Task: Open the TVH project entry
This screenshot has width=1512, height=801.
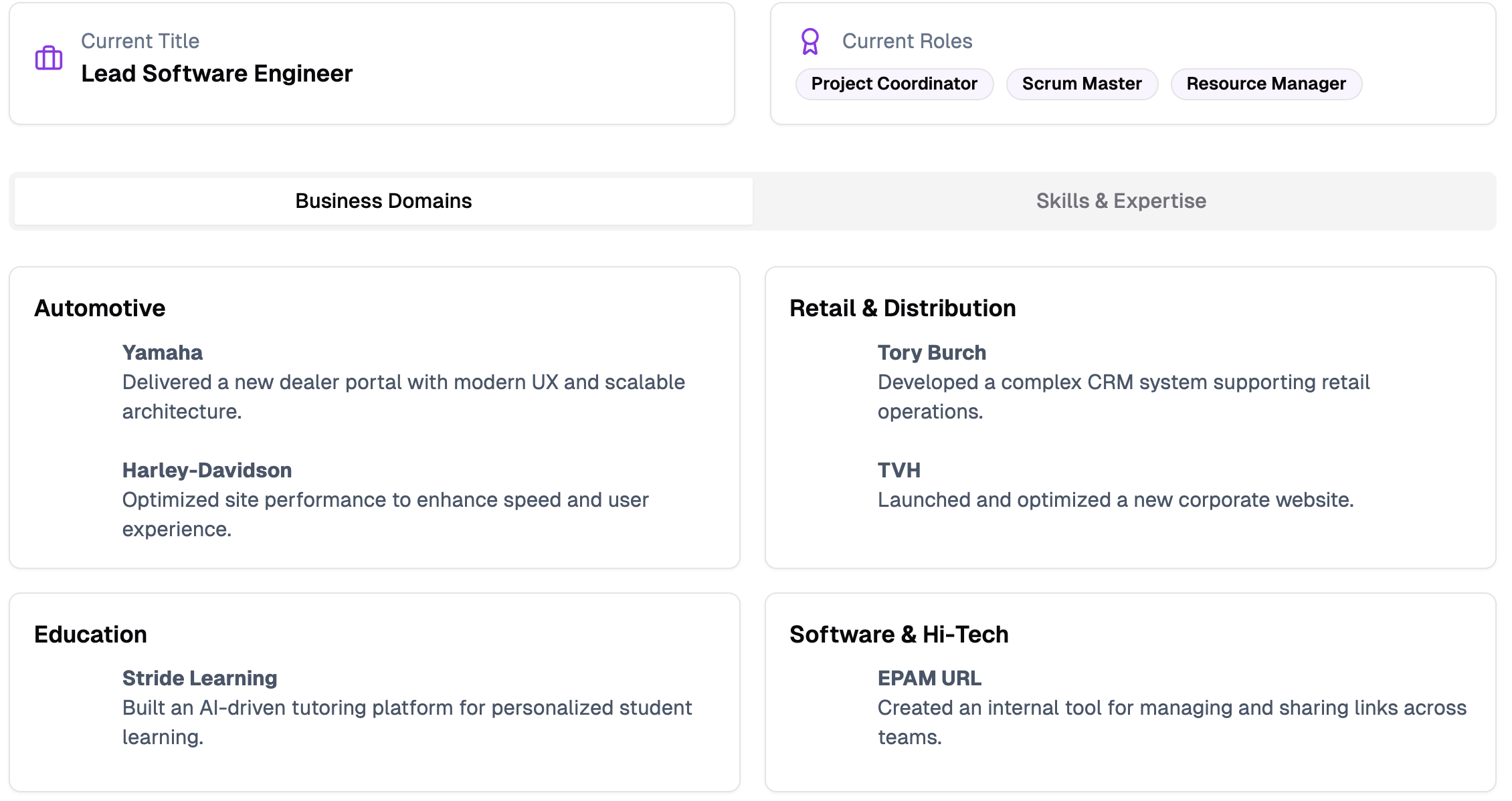Action: (x=899, y=470)
